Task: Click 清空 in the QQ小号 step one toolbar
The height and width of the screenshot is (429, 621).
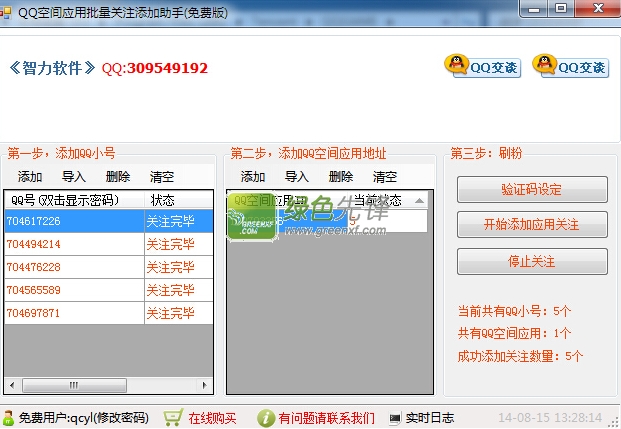Action: (x=162, y=176)
